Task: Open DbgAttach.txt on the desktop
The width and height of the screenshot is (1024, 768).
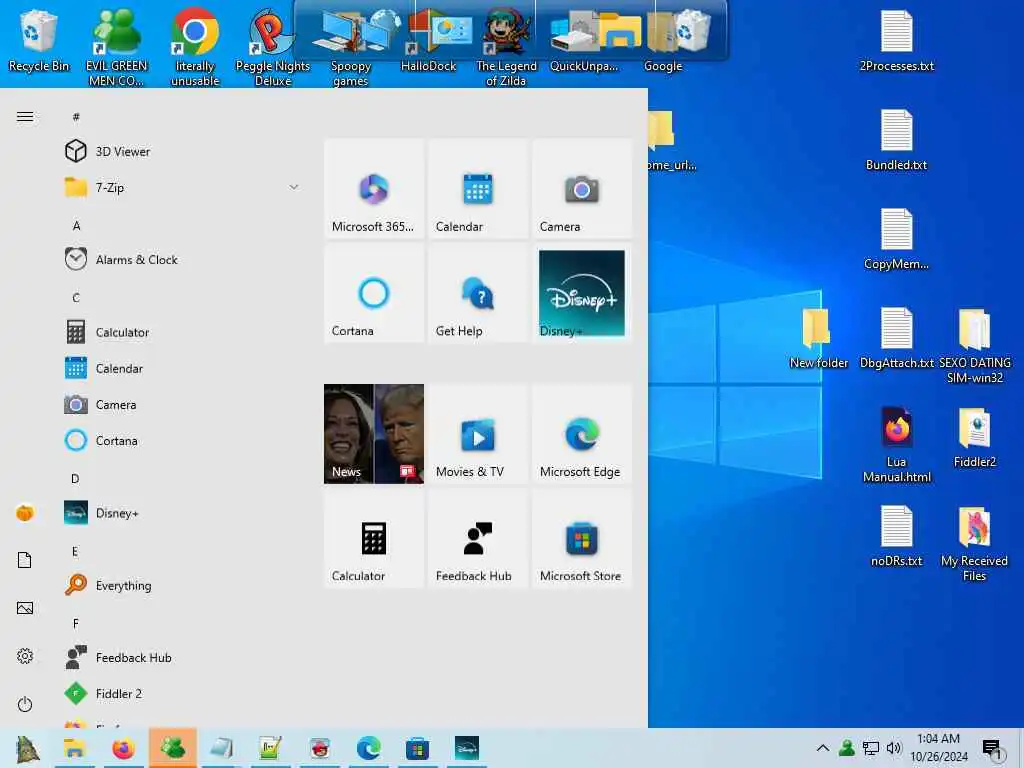Action: [897, 338]
